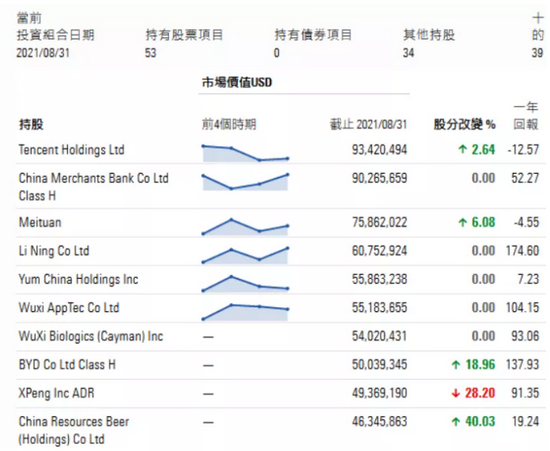Screen dimensions: 550x451
Task: Click the Li Ning sparkline chart
Action: (x=245, y=255)
